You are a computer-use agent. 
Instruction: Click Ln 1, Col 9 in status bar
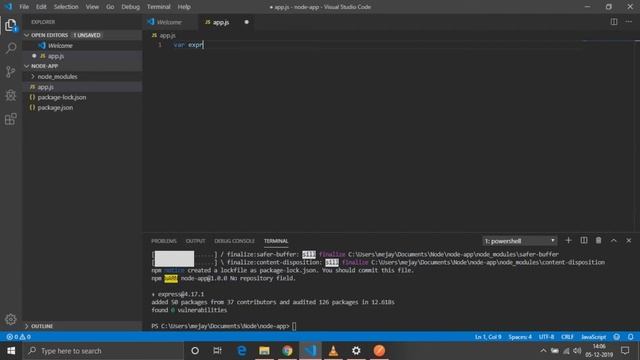point(488,337)
